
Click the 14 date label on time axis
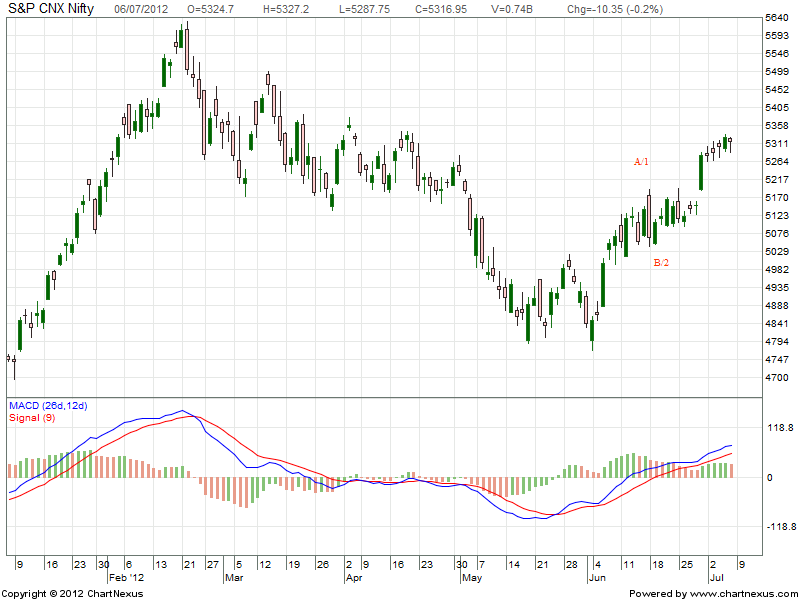point(514,565)
